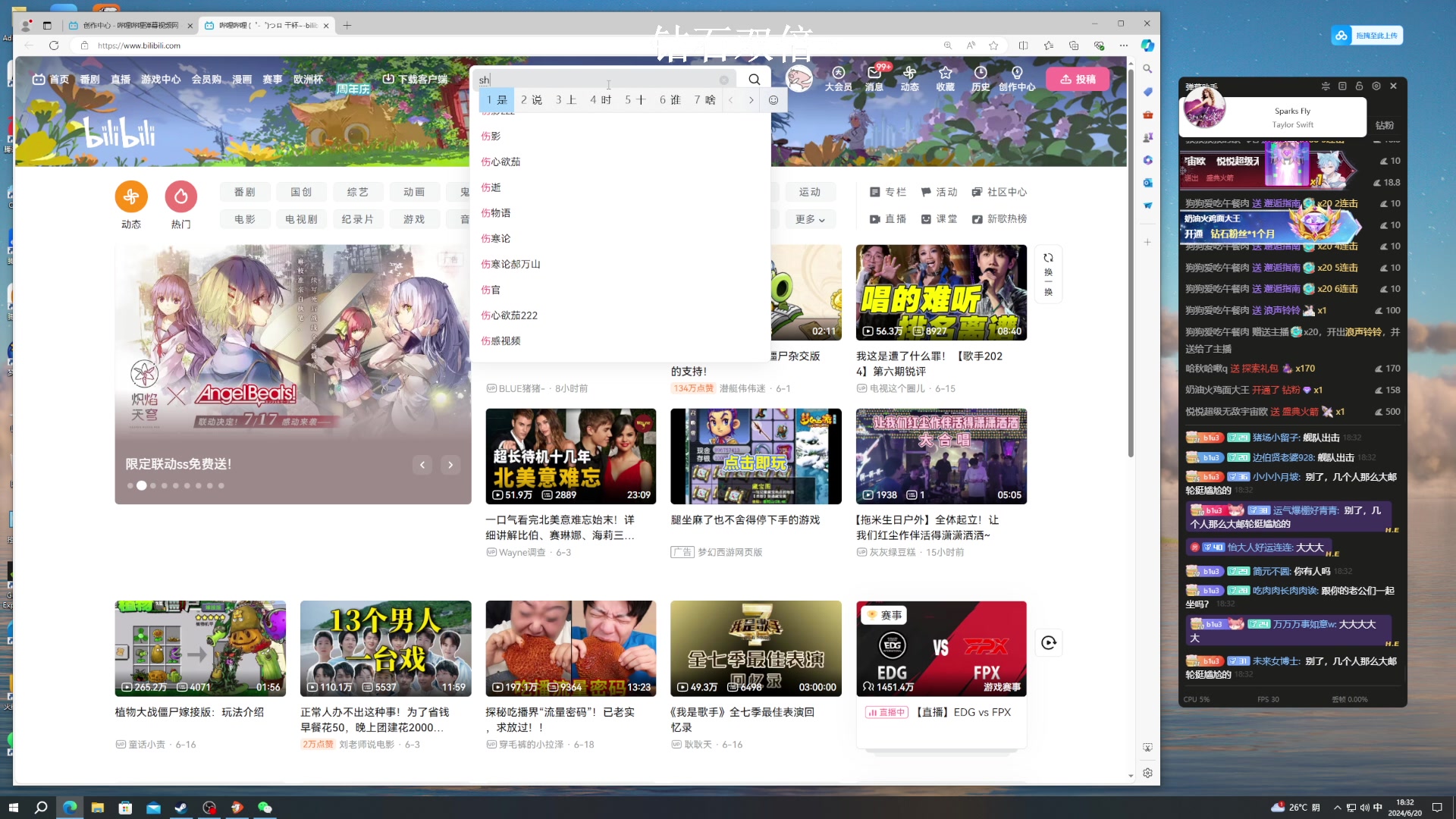Expand the 更多 categories dropdown
The image size is (1456, 819).
pyautogui.click(x=810, y=219)
